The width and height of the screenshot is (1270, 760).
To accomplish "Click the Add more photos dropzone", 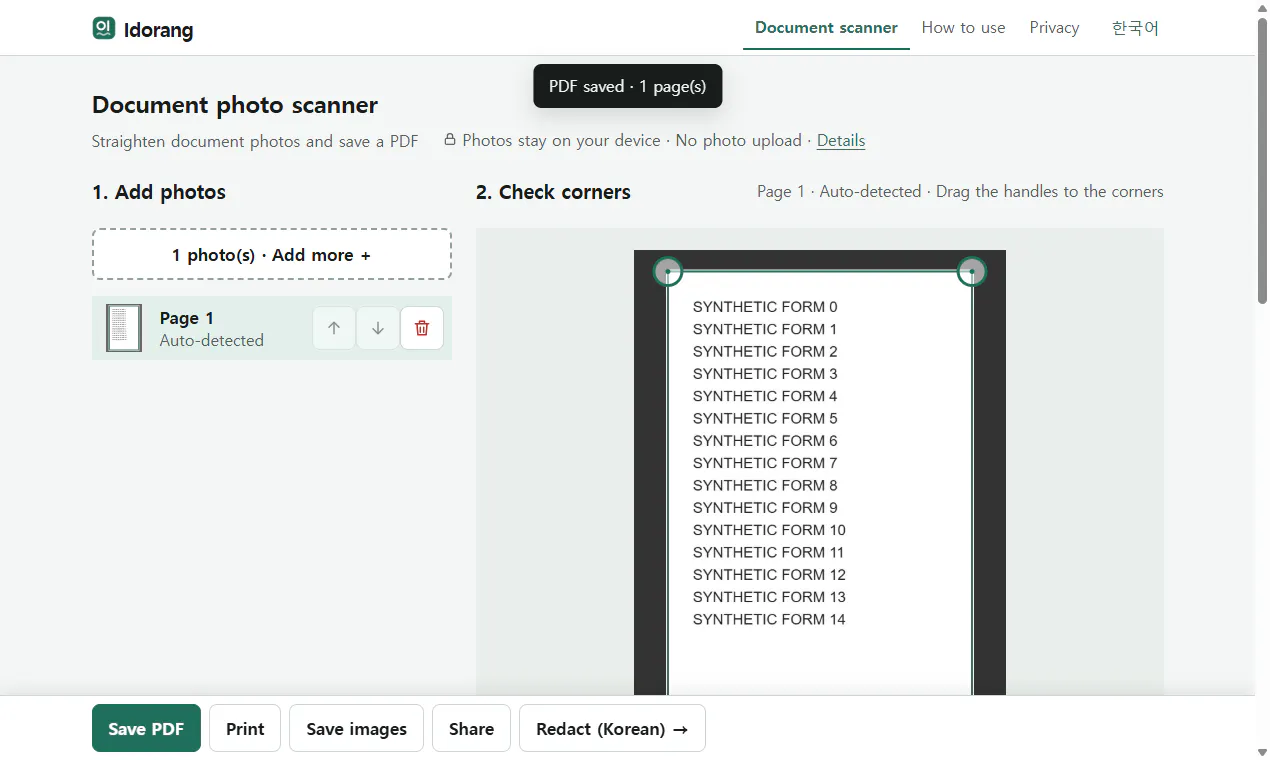I will 272,254.
